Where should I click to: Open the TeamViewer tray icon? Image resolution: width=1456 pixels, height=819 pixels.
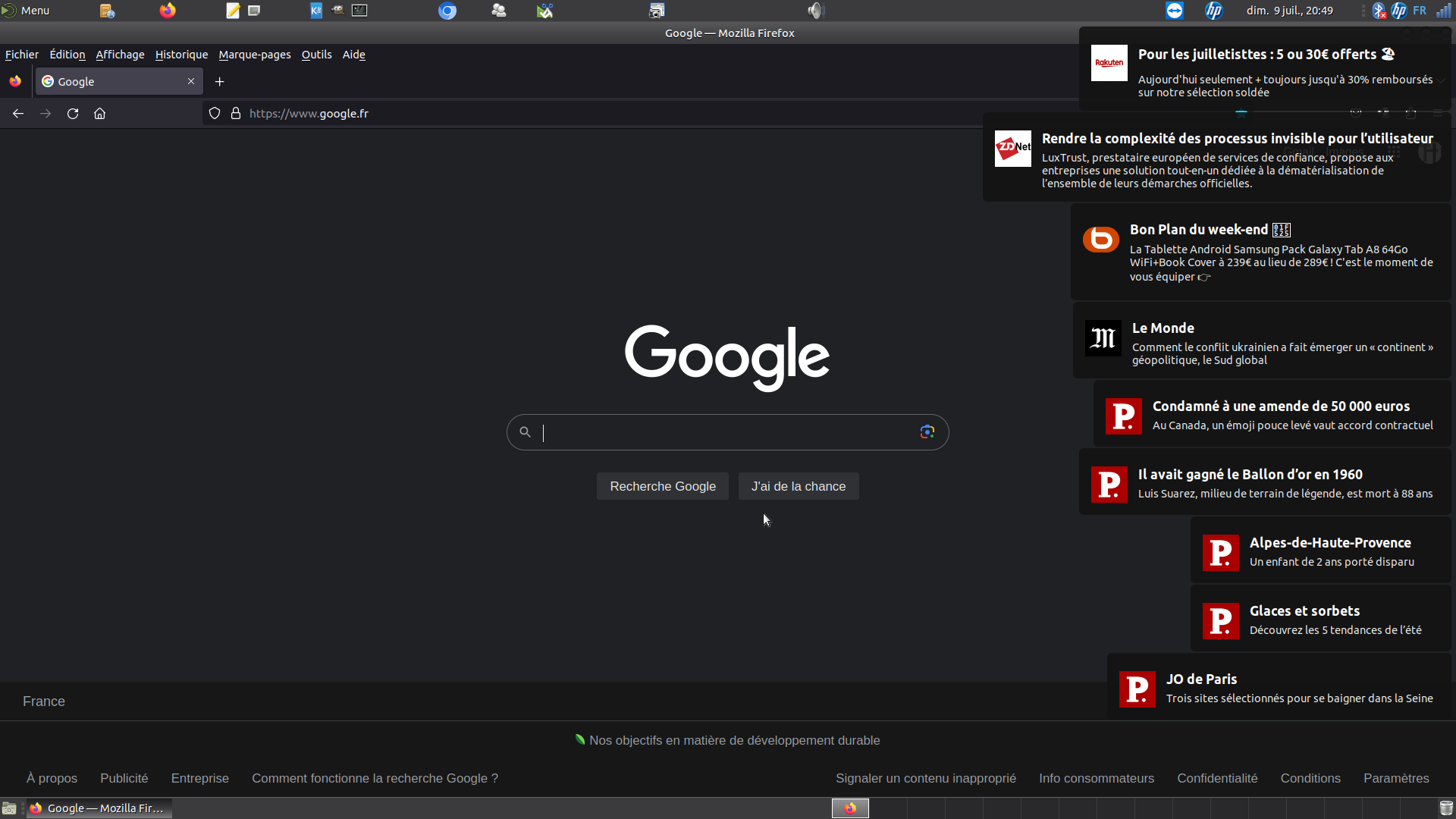[1175, 11]
